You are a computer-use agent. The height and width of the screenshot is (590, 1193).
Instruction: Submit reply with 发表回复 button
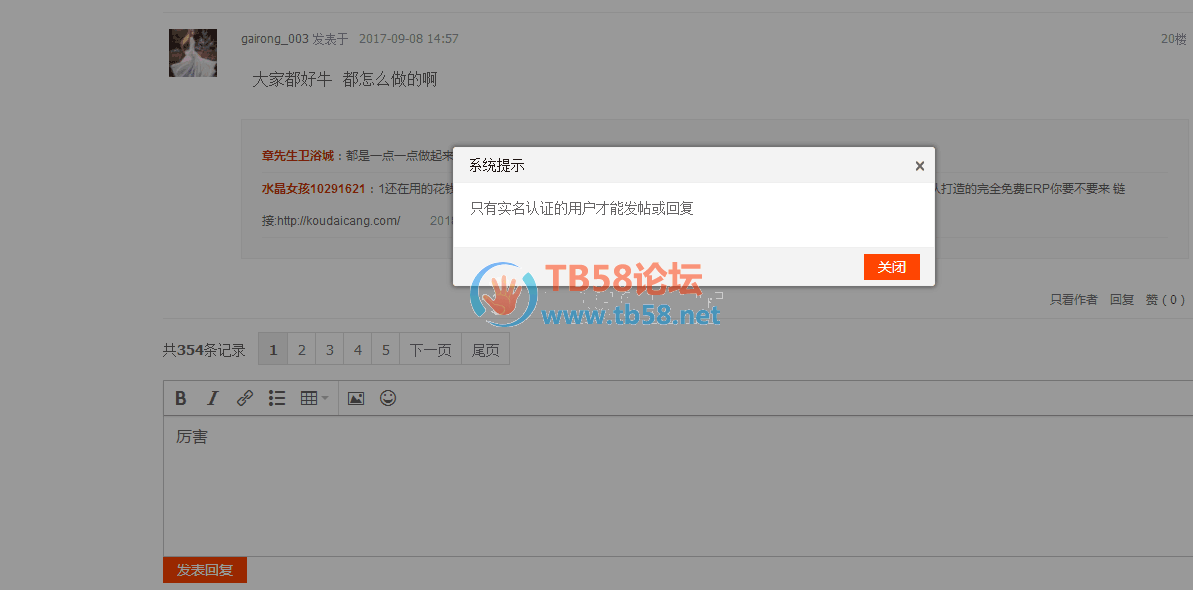coord(205,570)
